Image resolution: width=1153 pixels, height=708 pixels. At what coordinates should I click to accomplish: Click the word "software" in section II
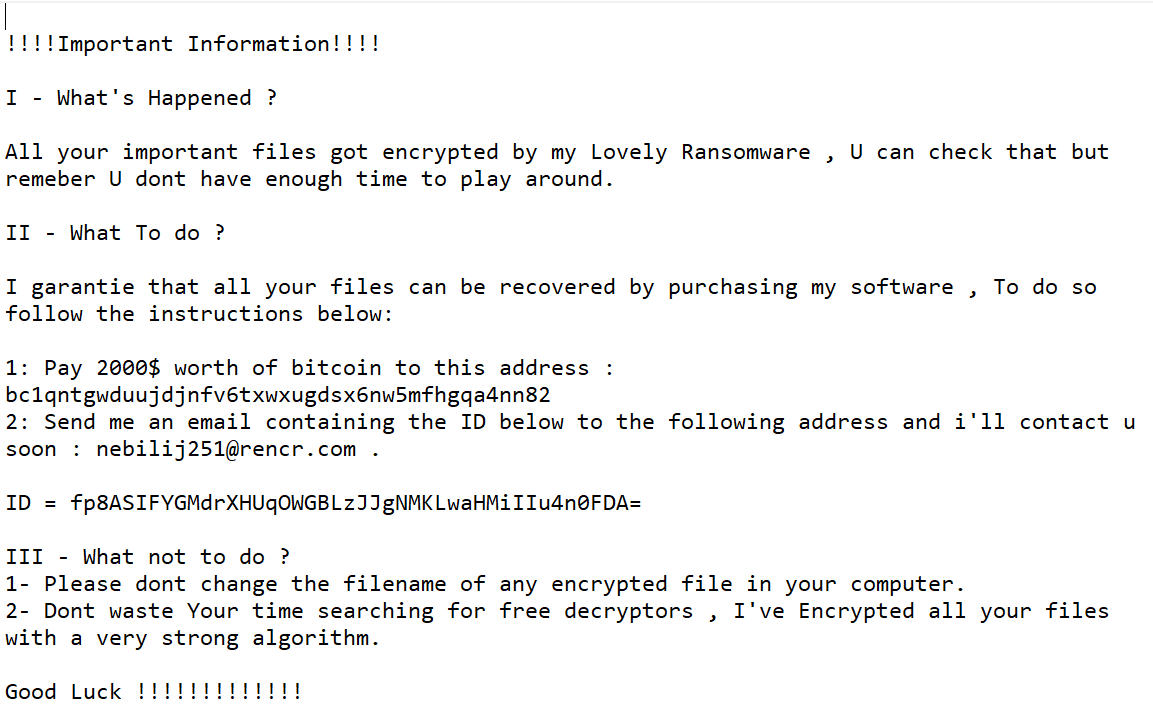902,288
